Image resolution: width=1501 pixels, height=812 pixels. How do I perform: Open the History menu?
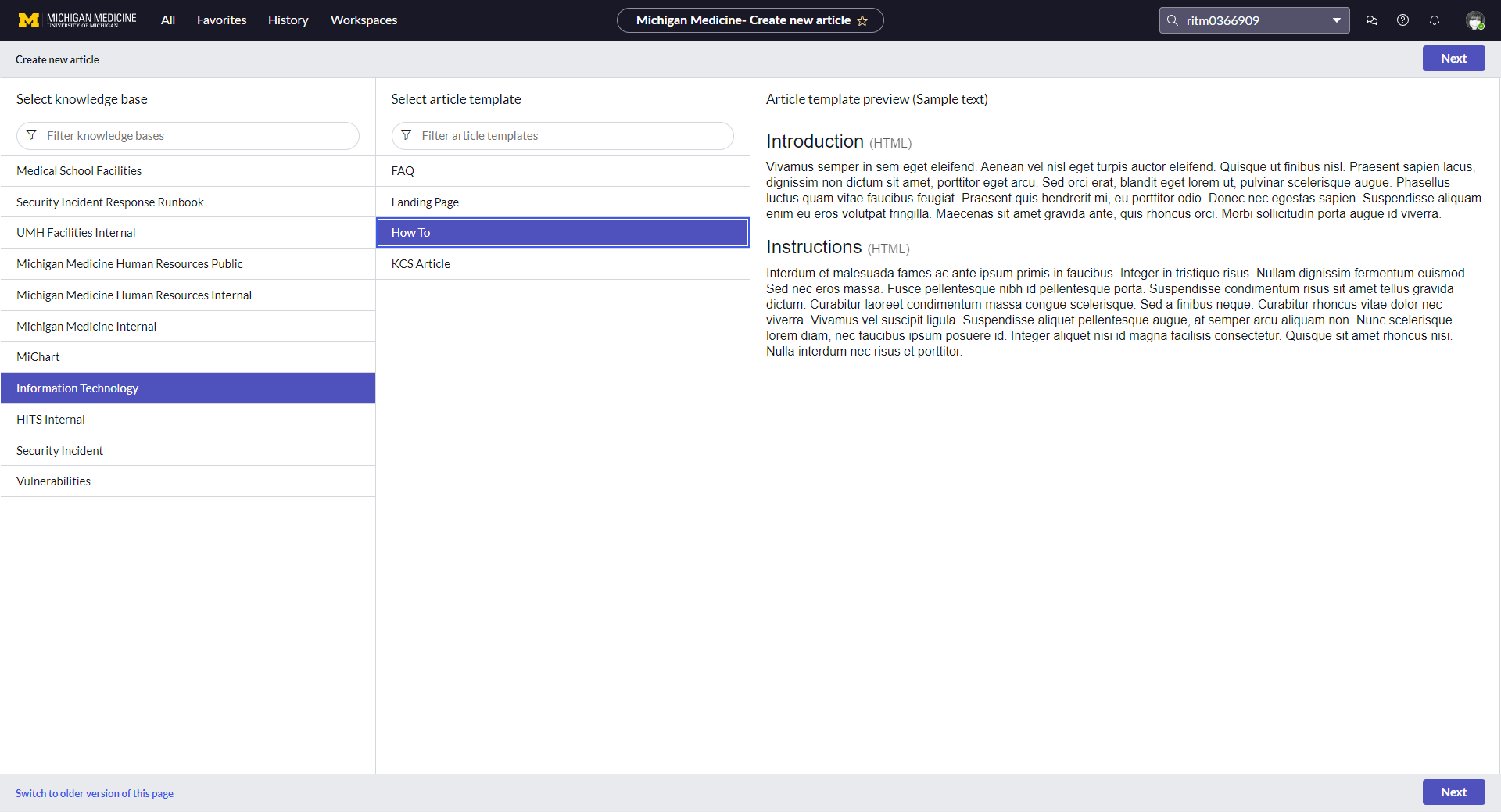288,20
